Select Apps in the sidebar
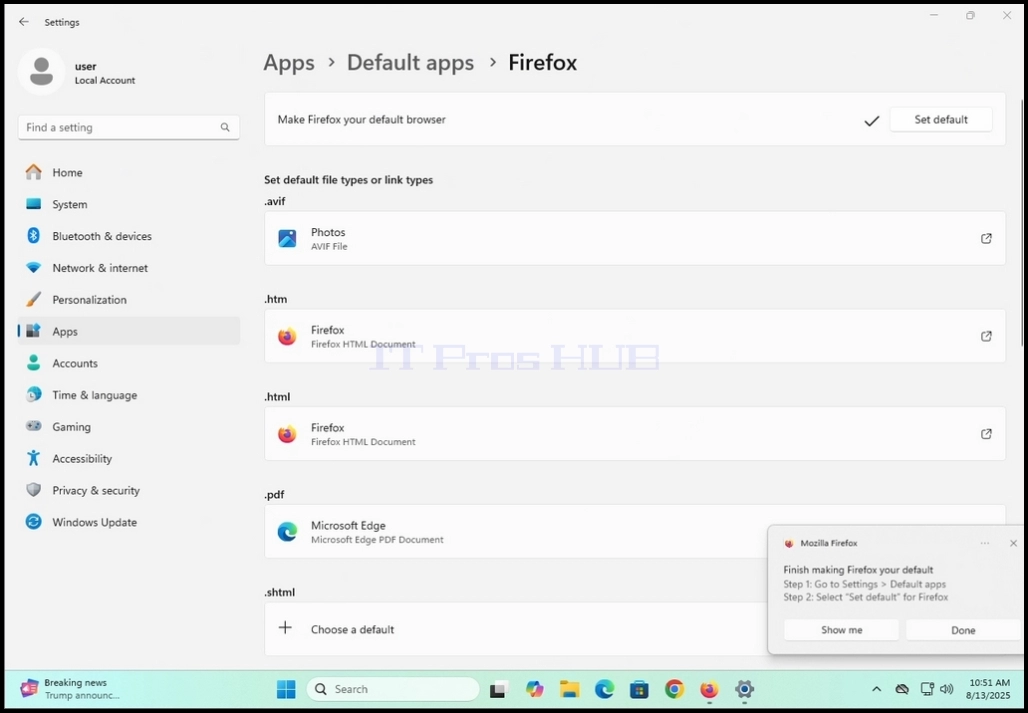 [129, 332]
